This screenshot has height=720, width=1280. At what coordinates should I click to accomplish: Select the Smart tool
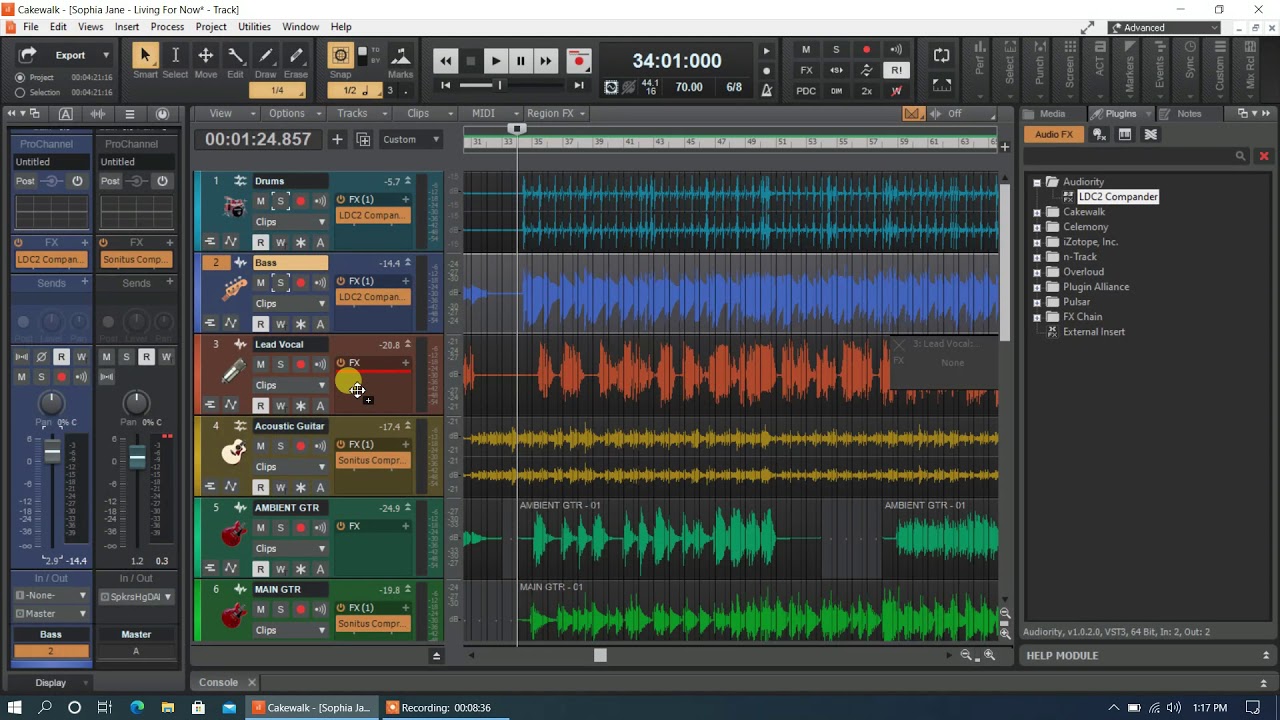pos(145,57)
